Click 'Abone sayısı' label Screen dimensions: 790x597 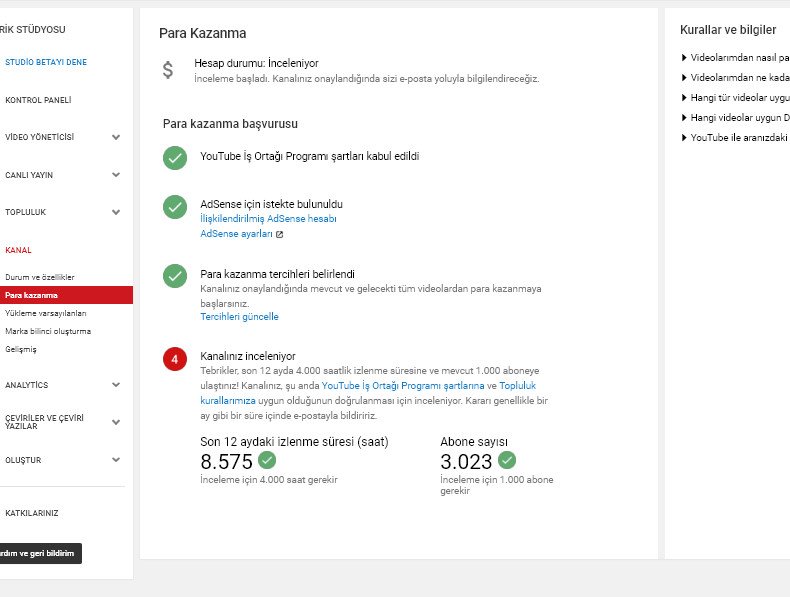point(474,442)
